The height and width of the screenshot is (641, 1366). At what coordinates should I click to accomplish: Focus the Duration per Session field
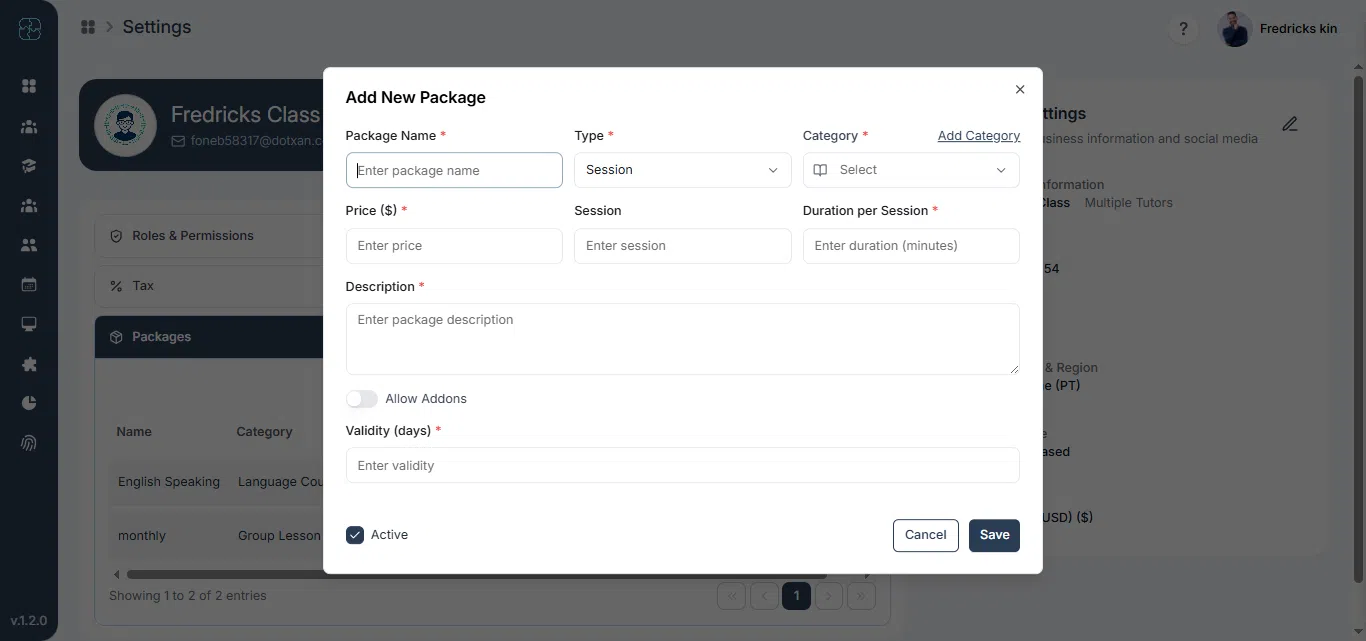pyautogui.click(x=911, y=246)
